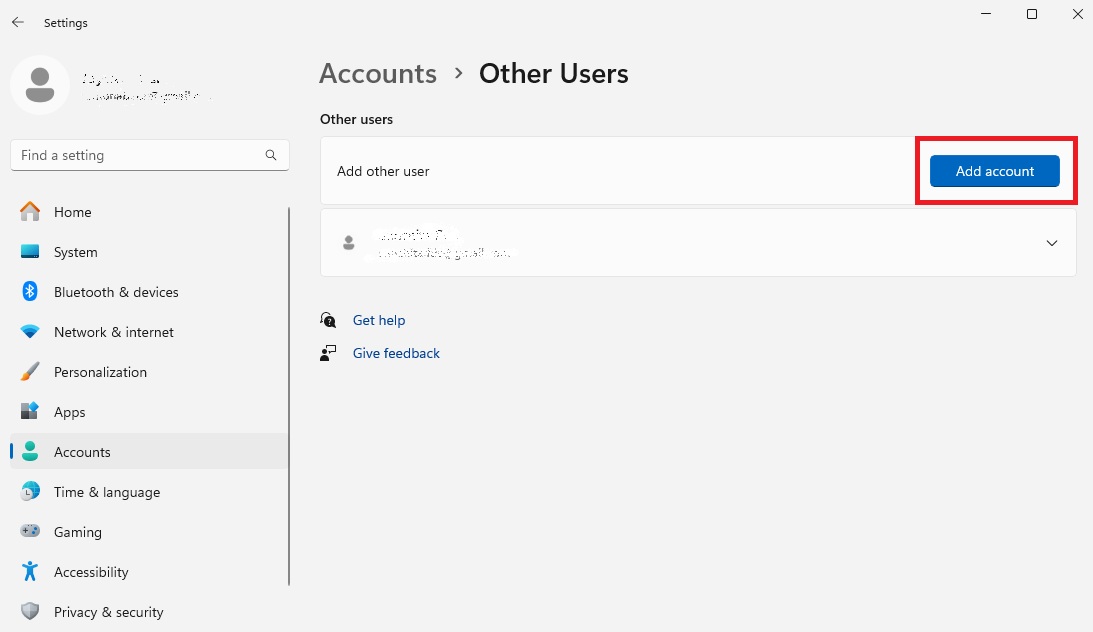The height and width of the screenshot is (632, 1093).
Task: Open Network & internet settings
Action: click(x=149, y=332)
